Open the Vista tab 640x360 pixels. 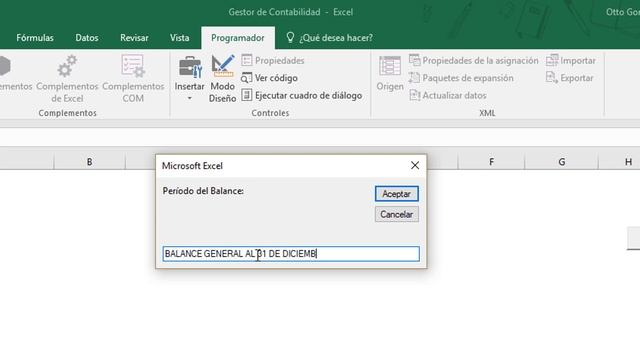(x=179, y=38)
